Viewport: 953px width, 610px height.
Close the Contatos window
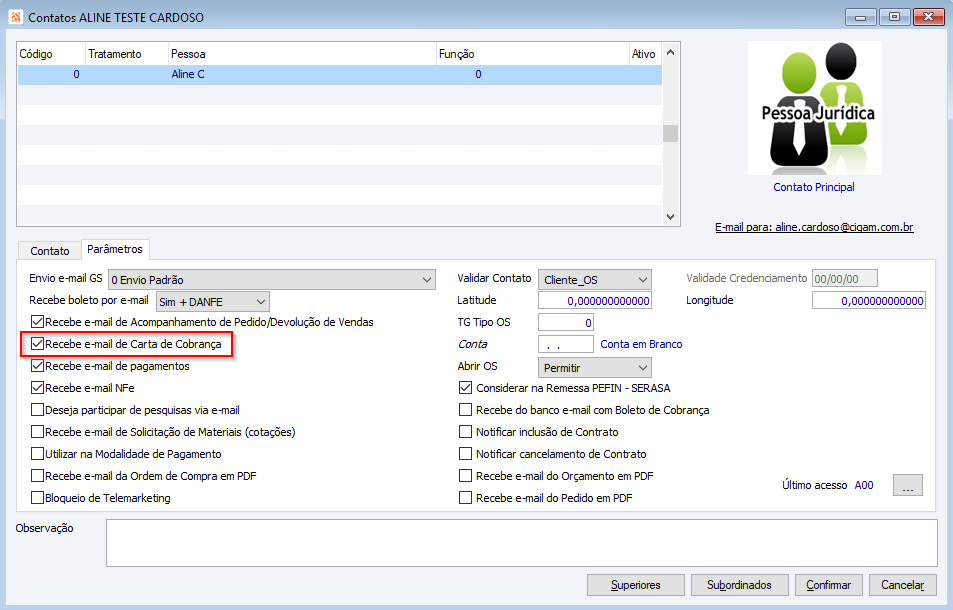tap(929, 17)
